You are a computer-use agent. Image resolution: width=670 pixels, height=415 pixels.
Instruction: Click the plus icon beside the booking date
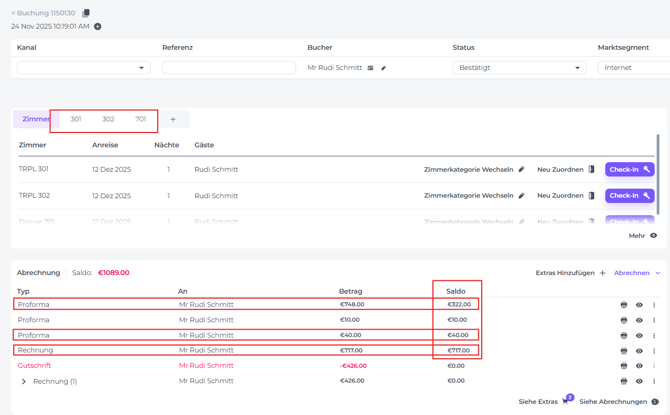click(98, 27)
